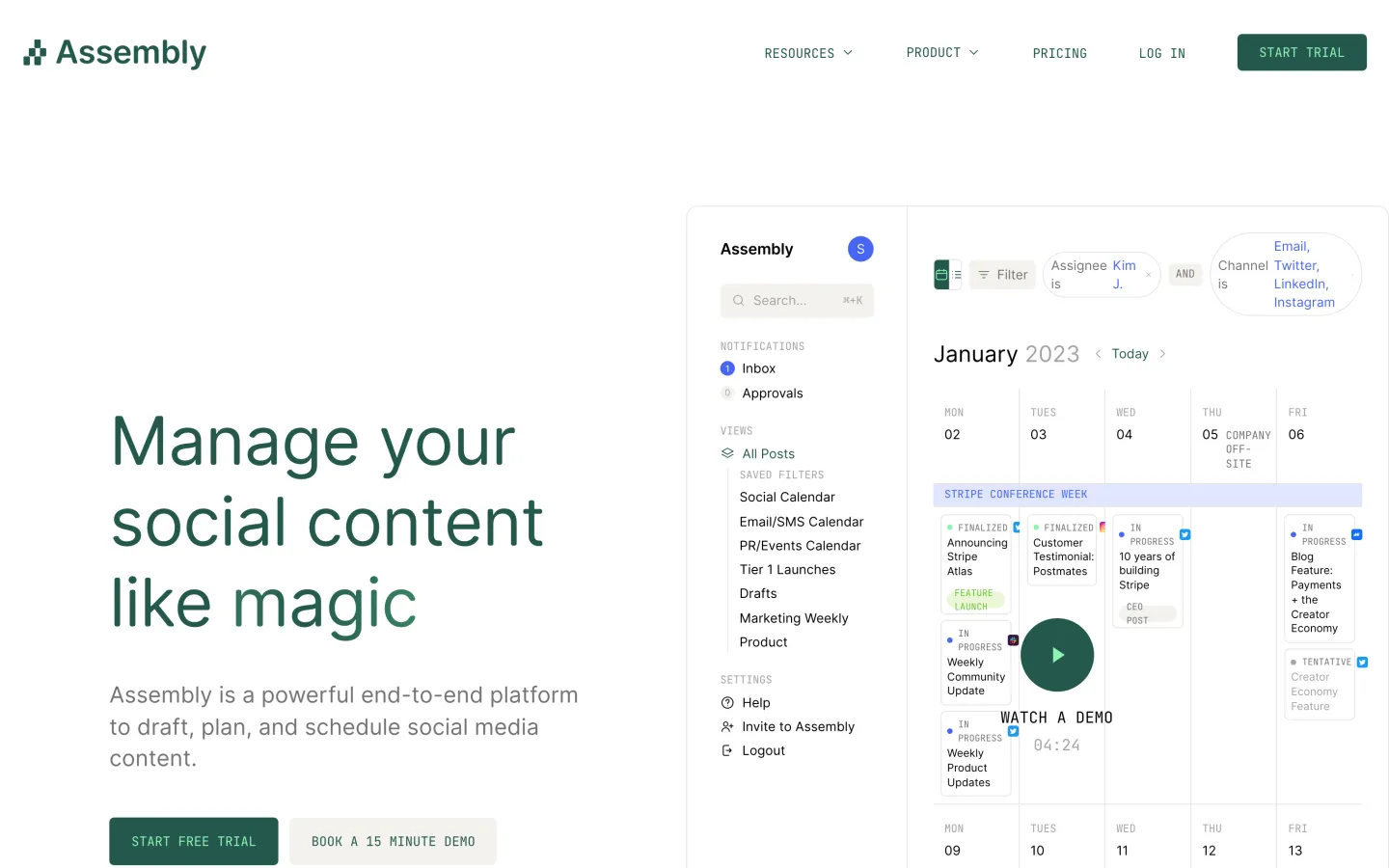Click the Help question mark icon
The width and height of the screenshot is (1389, 868).
[727, 703]
